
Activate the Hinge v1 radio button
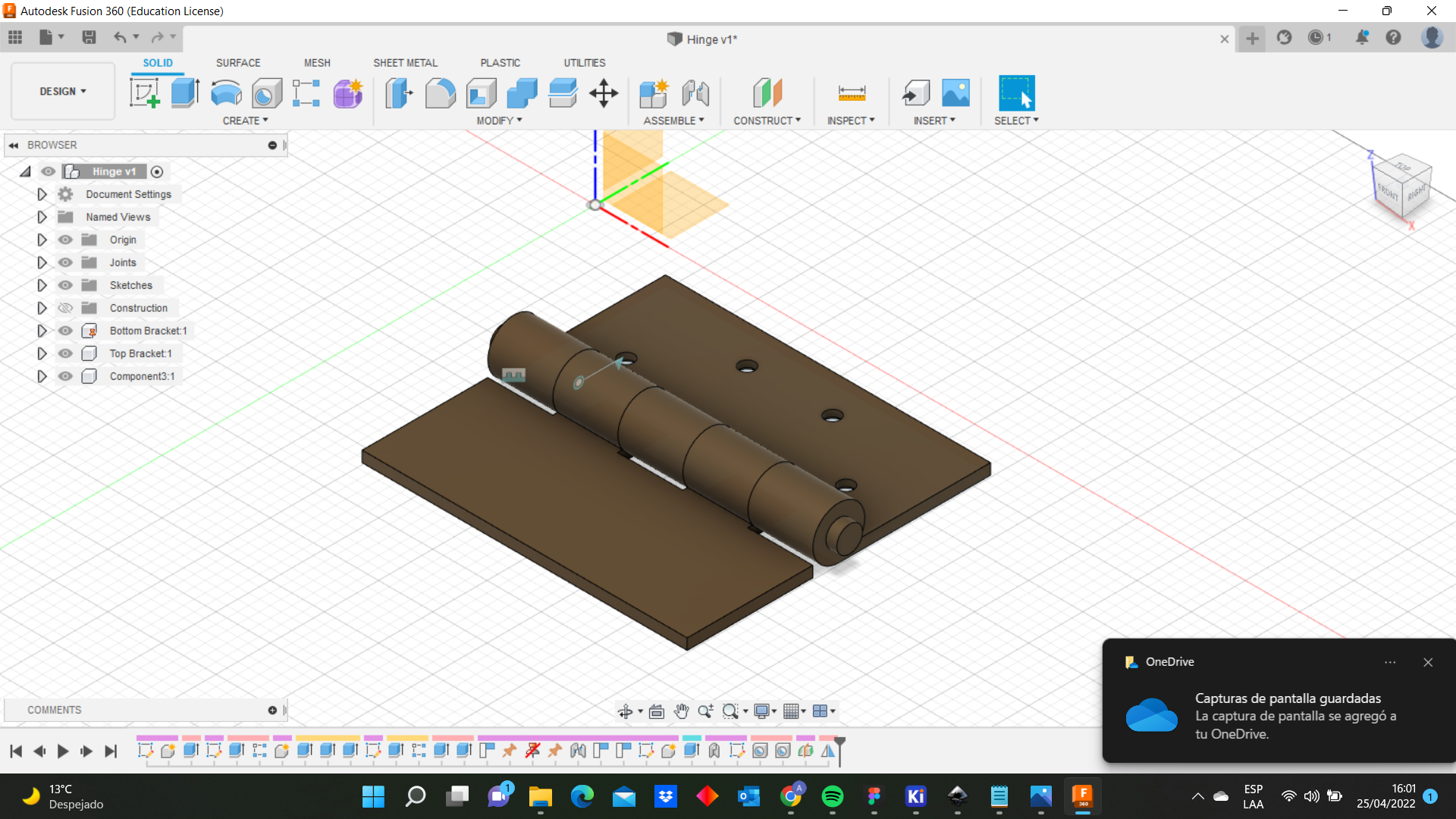point(157,172)
